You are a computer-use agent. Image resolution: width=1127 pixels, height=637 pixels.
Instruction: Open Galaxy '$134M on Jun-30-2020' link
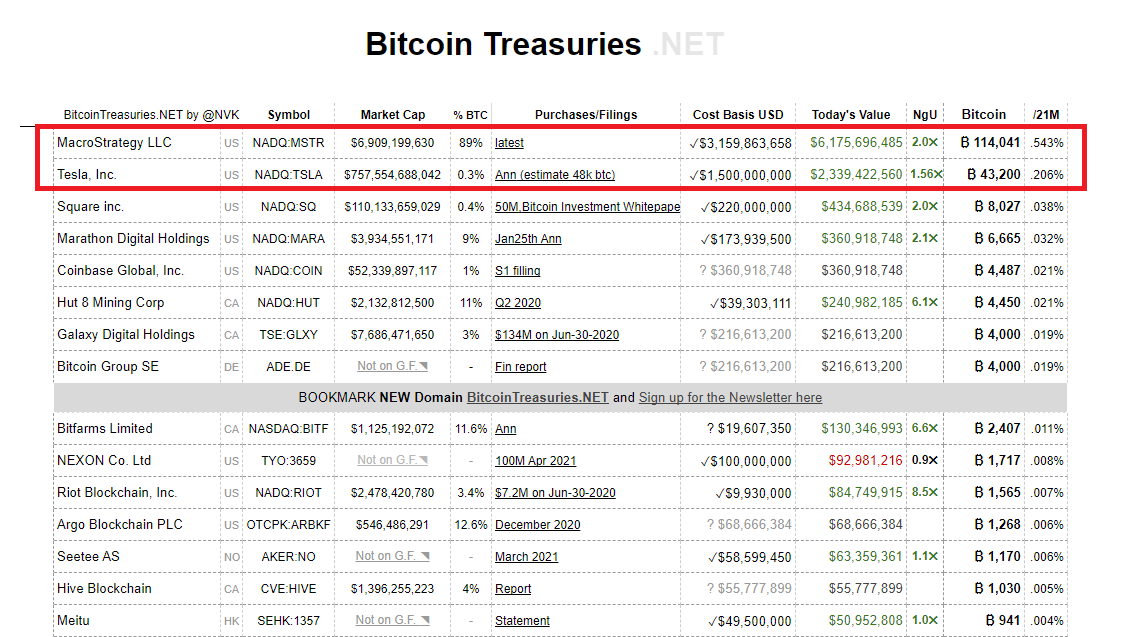(x=557, y=334)
